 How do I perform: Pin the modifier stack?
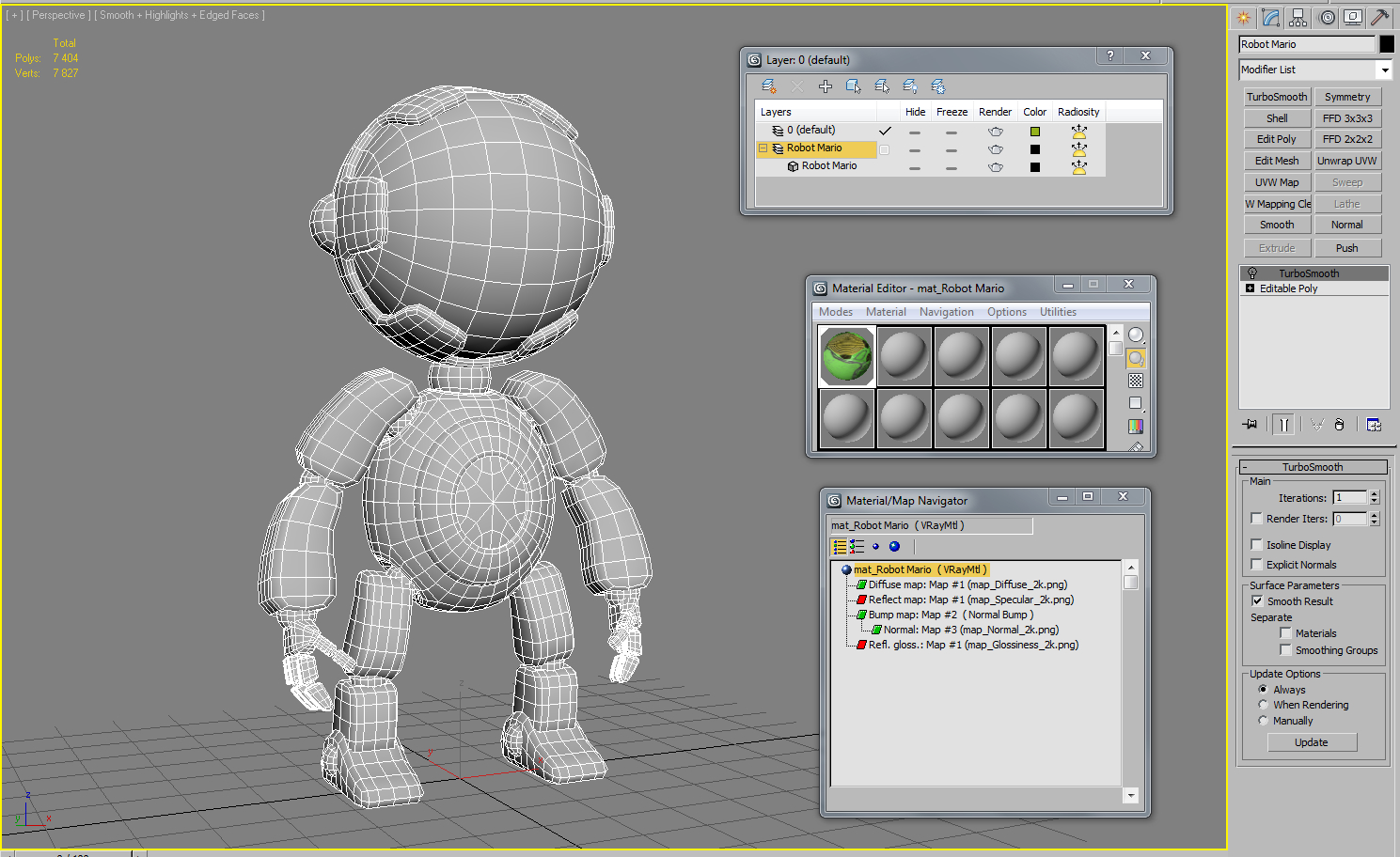1251,424
